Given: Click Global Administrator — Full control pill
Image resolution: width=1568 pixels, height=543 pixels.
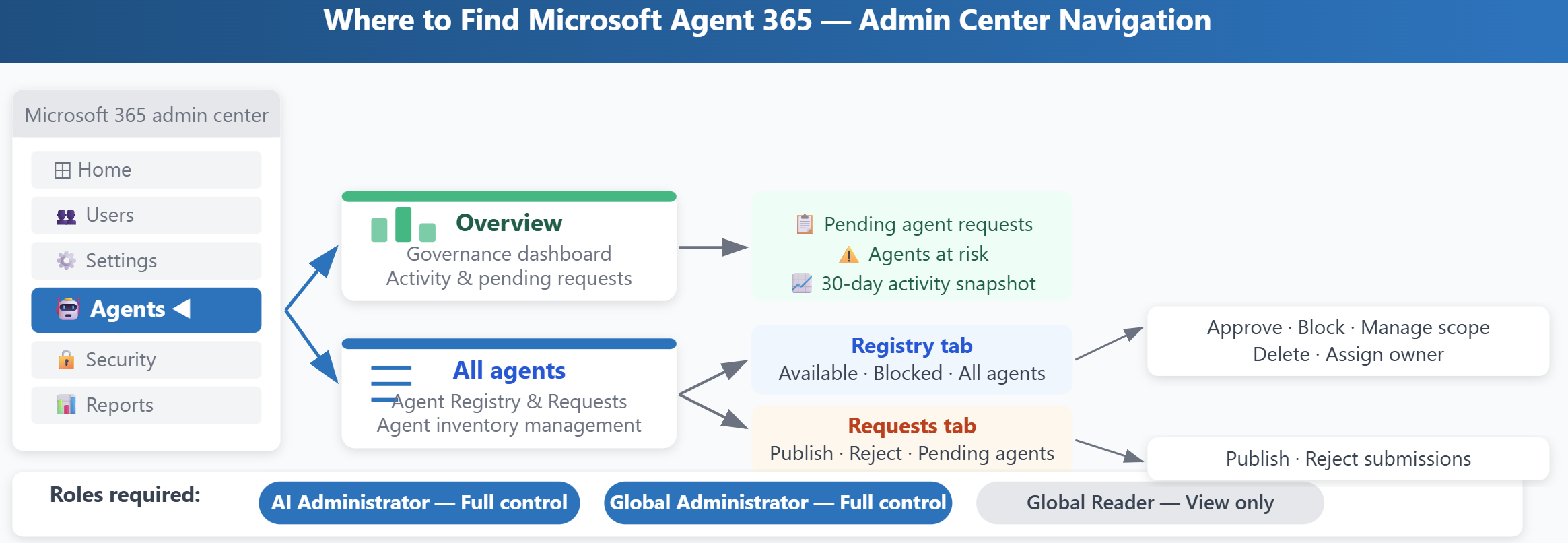Looking at the screenshot, I should pyautogui.click(x=778, y=503).
